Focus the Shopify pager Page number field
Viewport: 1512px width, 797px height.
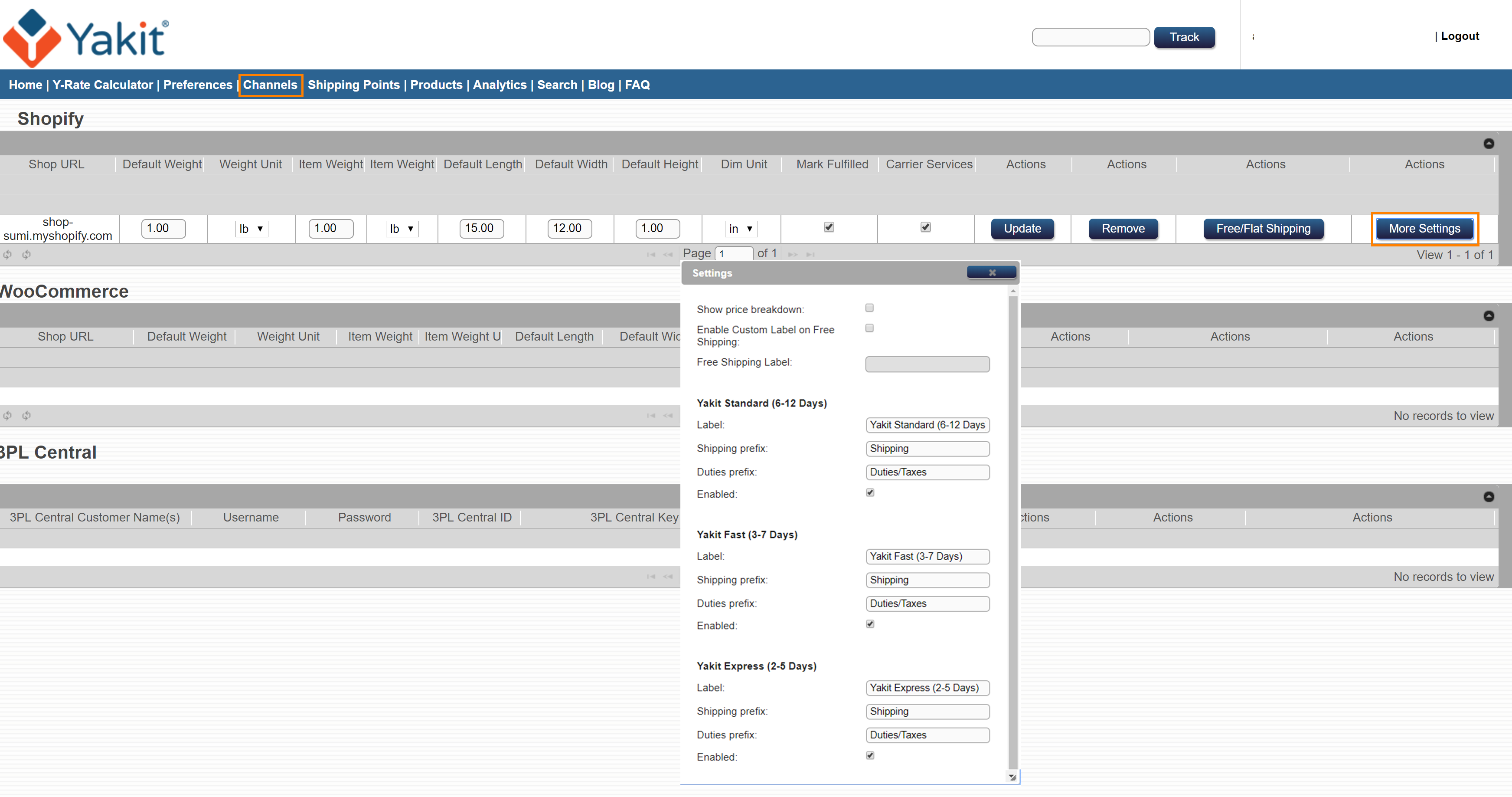[x=734, y=254]
